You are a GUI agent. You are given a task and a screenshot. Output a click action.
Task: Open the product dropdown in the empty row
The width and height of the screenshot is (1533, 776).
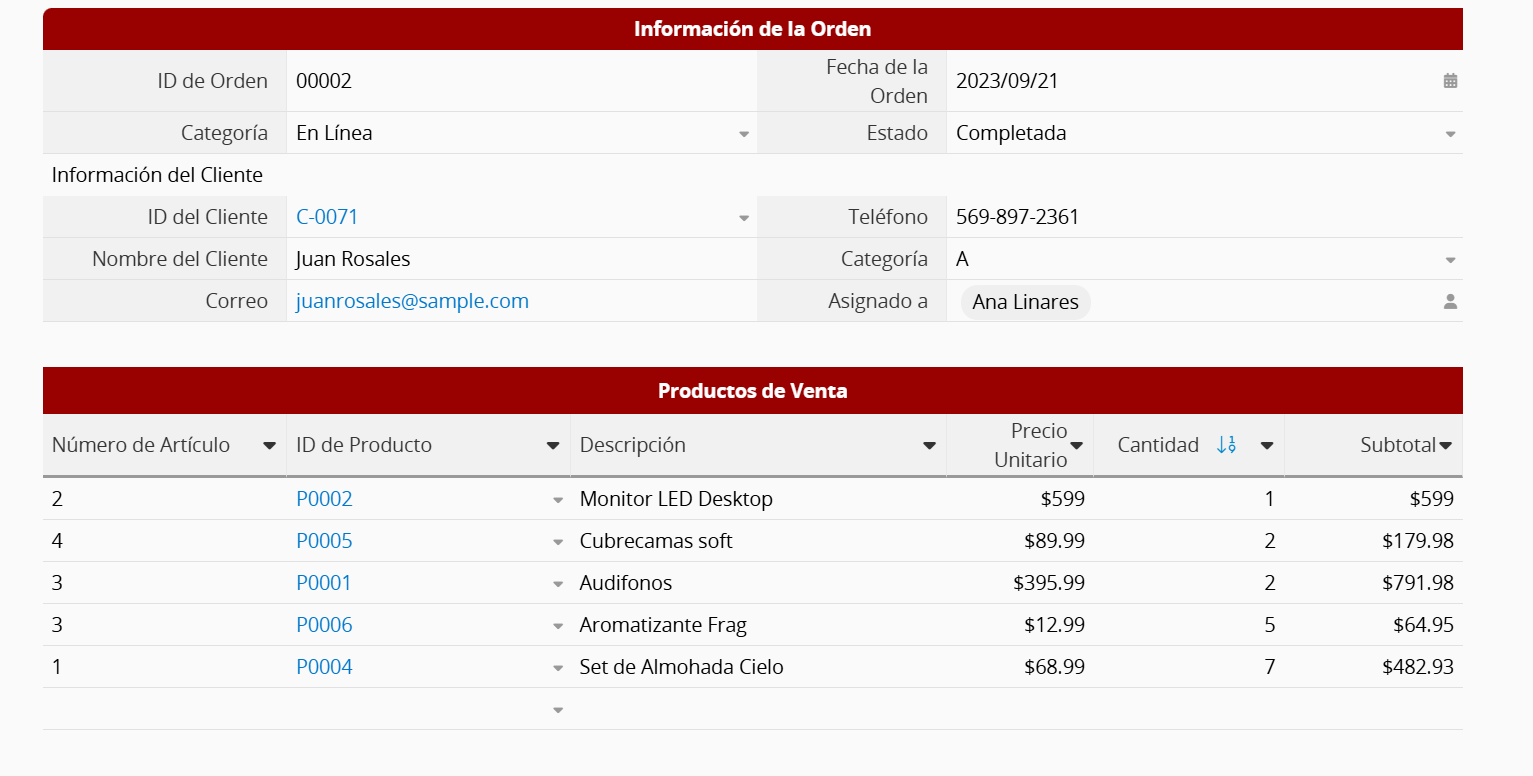(x=558, y=710)
